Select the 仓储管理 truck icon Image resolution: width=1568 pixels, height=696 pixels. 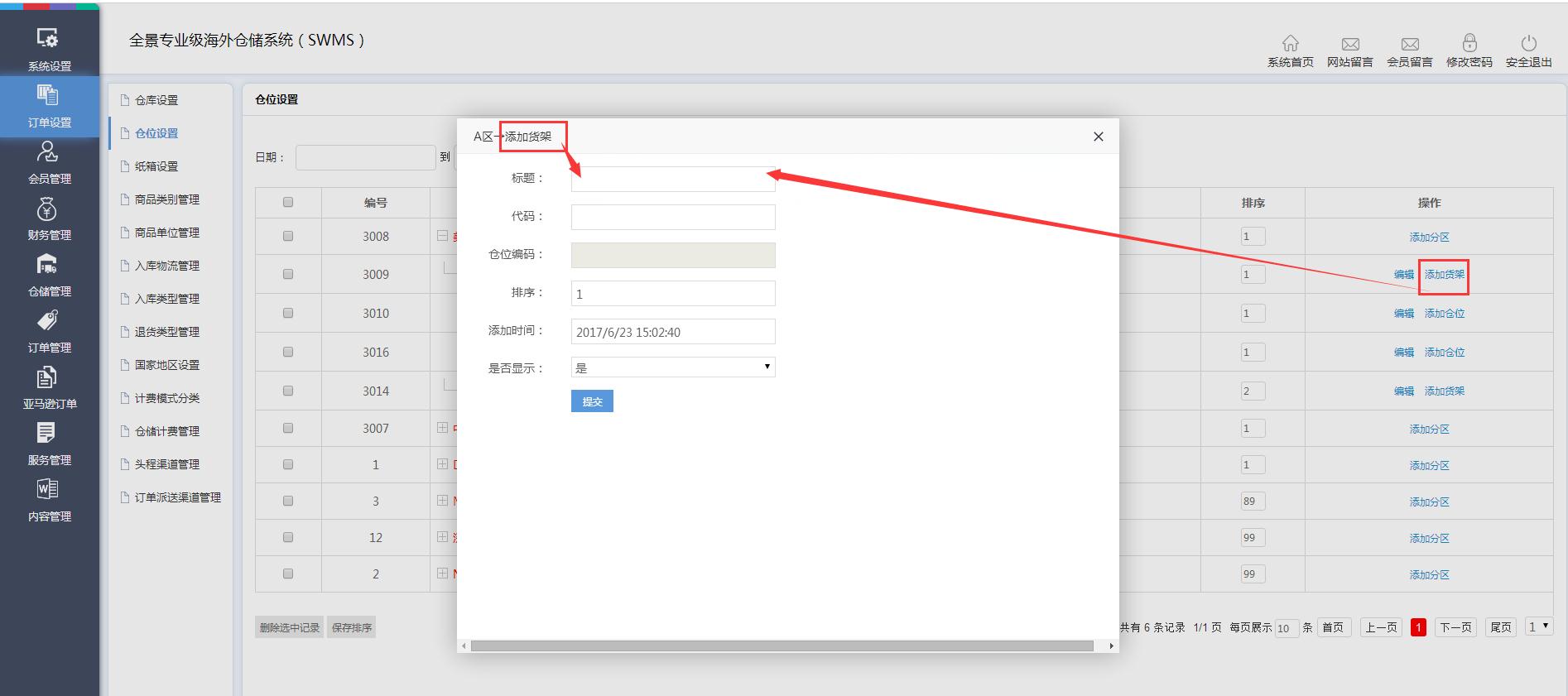coord(48,265)
